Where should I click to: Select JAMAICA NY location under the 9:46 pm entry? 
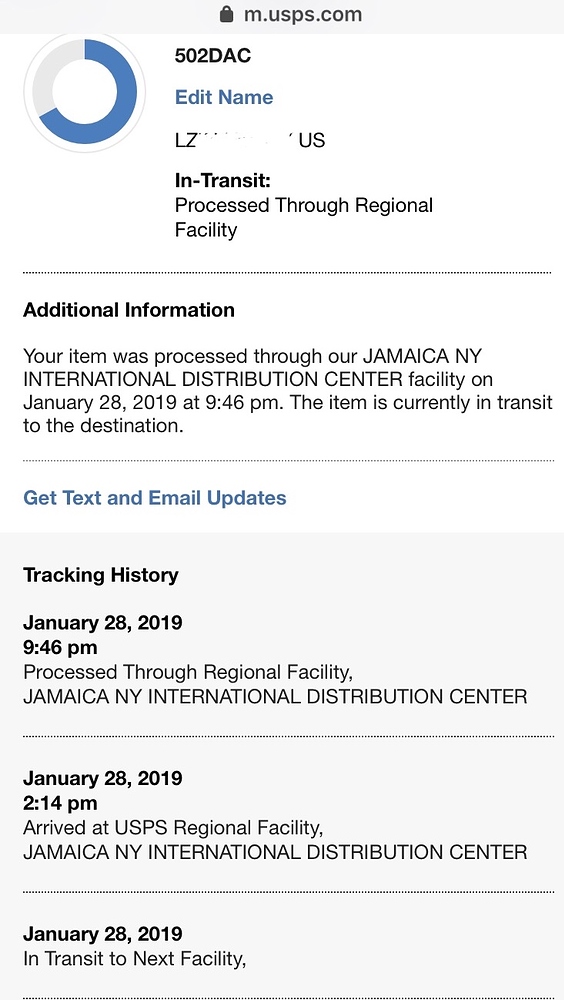275,696
